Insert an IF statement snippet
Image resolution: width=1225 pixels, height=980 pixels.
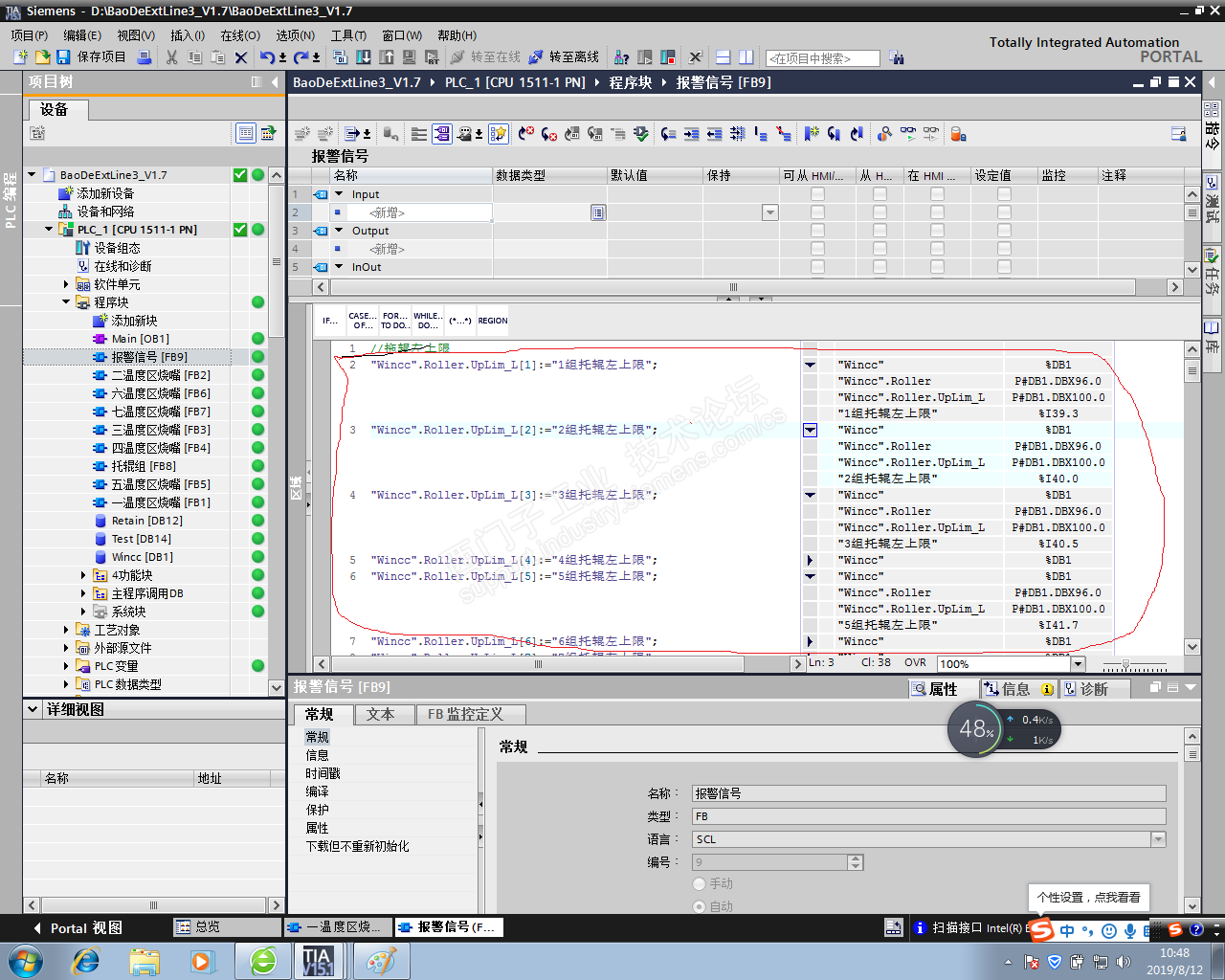(329, 321)
